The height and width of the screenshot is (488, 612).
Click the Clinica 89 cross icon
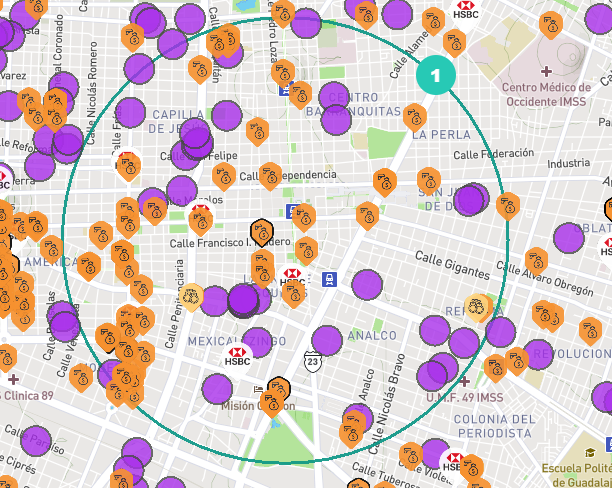pyautogui.click(x=13, y=379)
